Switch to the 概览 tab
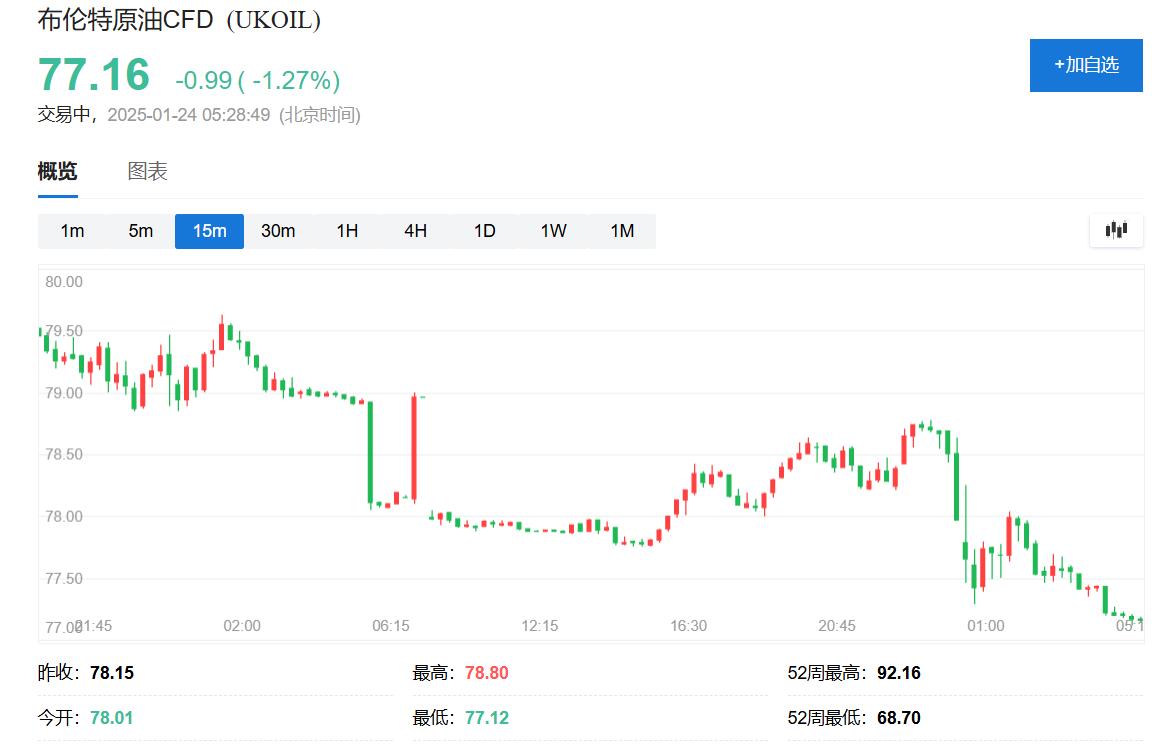 [x=58, y=171]
